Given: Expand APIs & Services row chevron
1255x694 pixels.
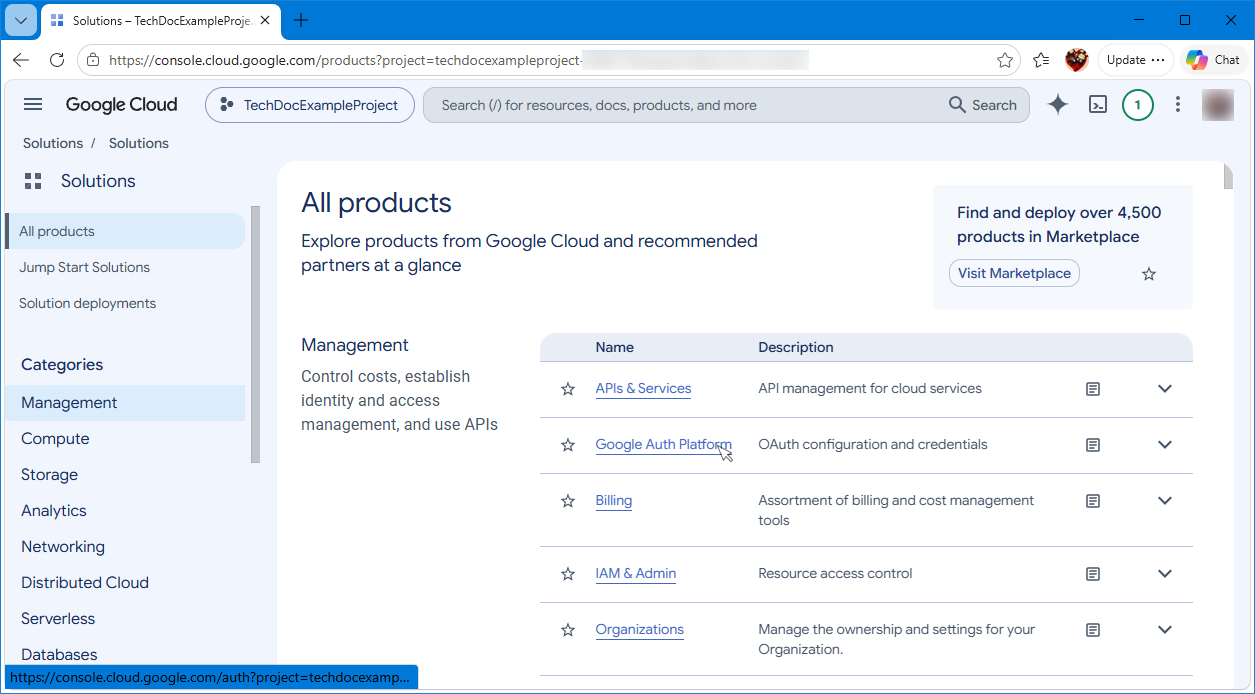Looking at the screenshot, I should pos(1165,389).
